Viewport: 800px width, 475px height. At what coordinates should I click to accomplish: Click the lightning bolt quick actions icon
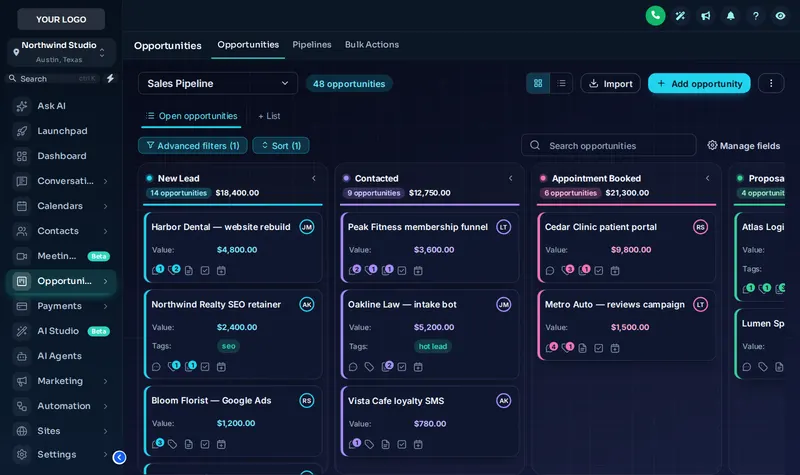click(110, 78)
